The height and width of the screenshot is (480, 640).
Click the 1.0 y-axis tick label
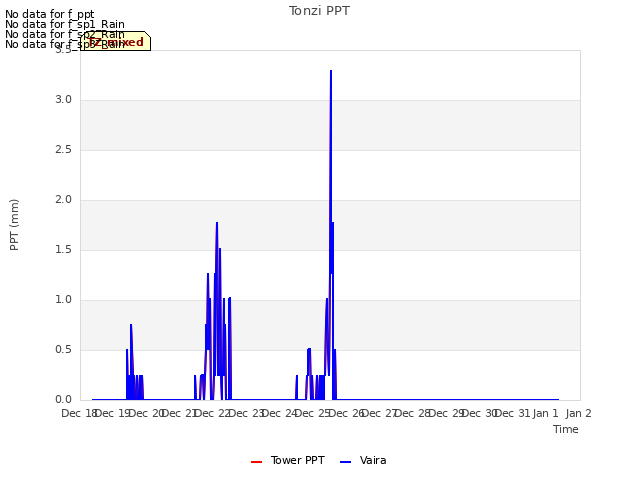63,300
